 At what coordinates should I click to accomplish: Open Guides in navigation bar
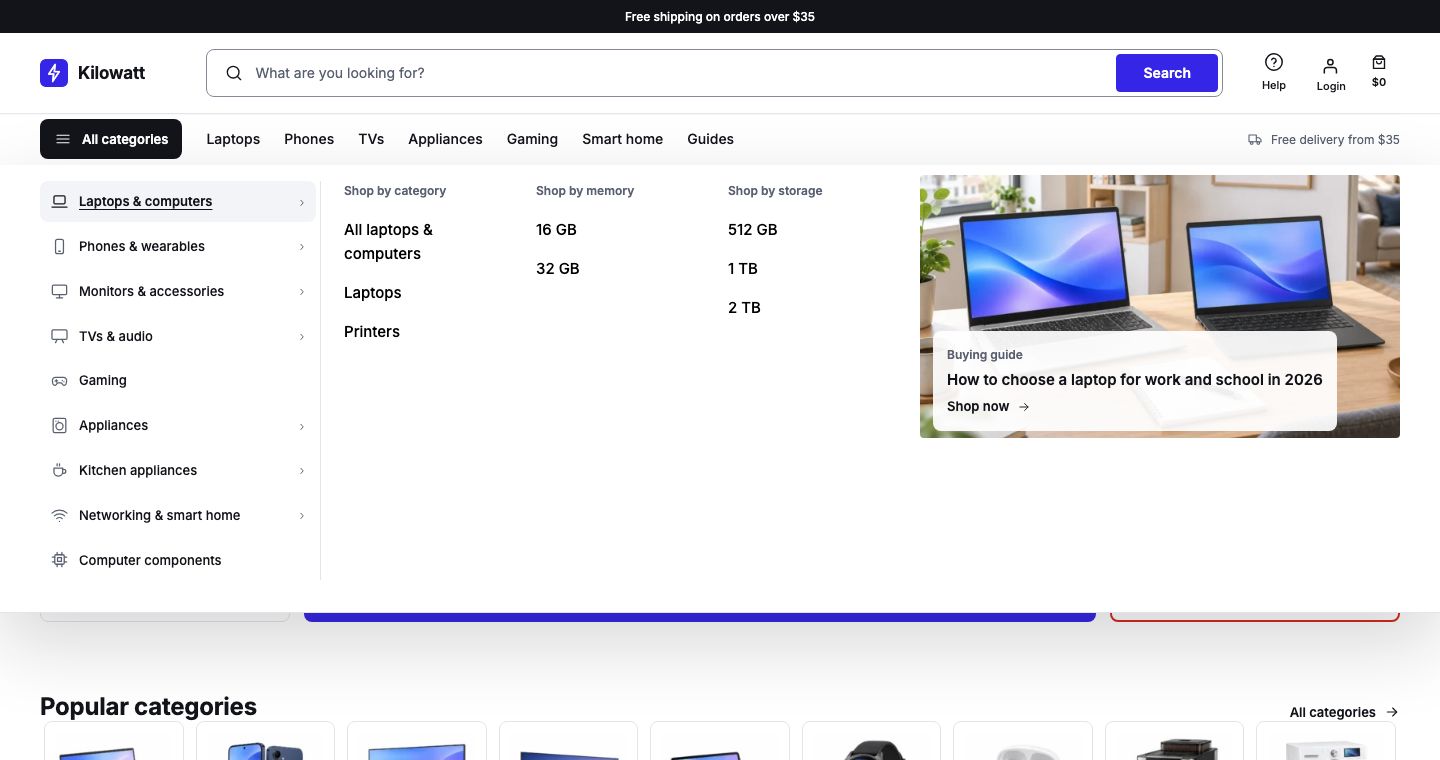click(710, 139)
